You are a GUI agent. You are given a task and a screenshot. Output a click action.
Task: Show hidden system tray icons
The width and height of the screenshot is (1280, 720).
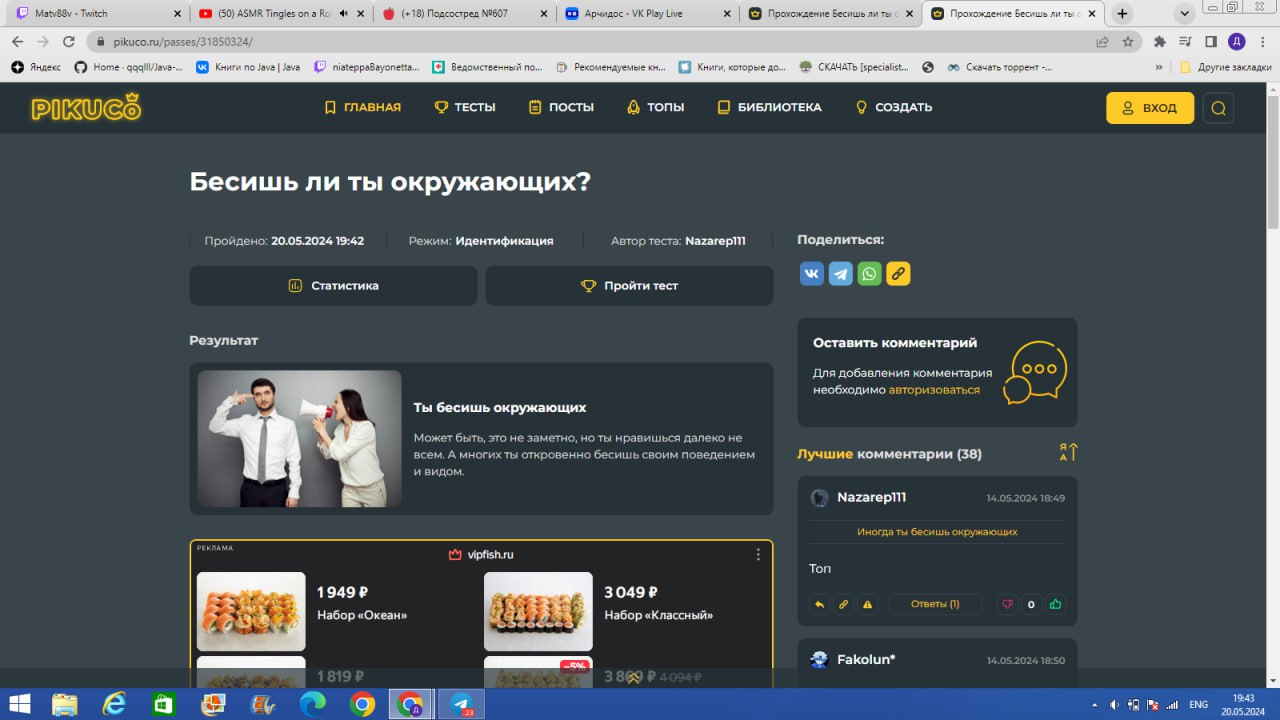pos(1095,704)
